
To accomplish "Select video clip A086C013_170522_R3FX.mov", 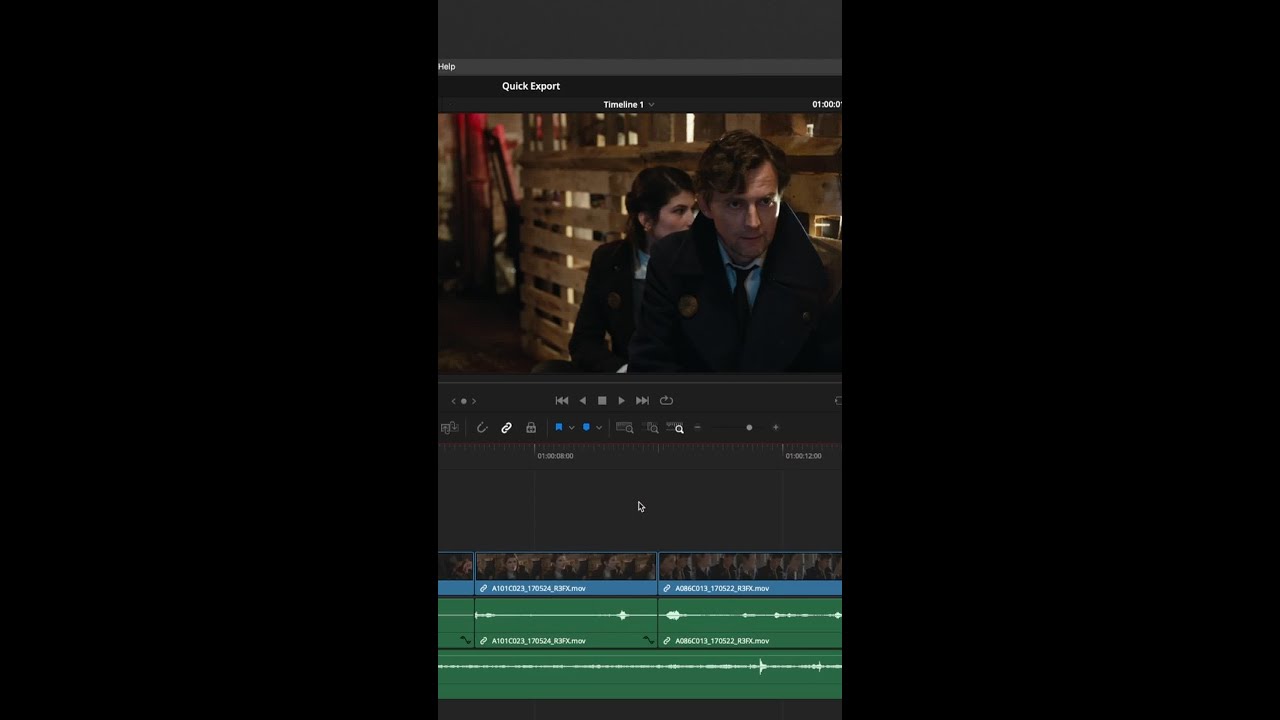I will point(750,574).
